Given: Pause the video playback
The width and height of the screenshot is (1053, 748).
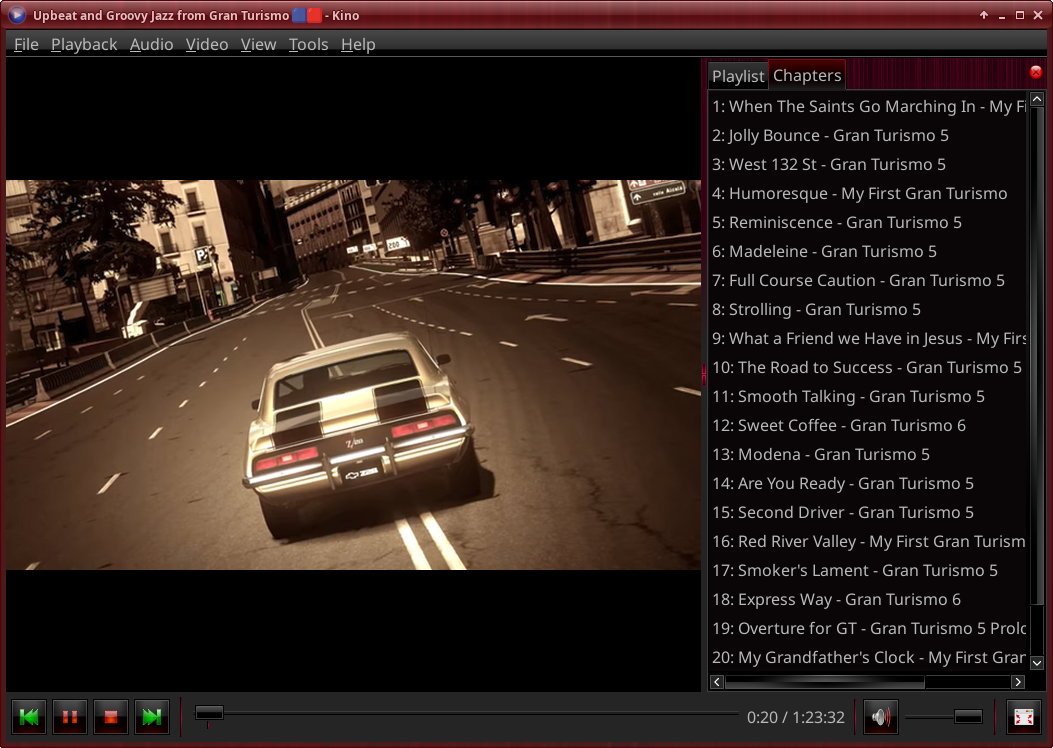Looking at the screenshot, I should tap(70, 717).
